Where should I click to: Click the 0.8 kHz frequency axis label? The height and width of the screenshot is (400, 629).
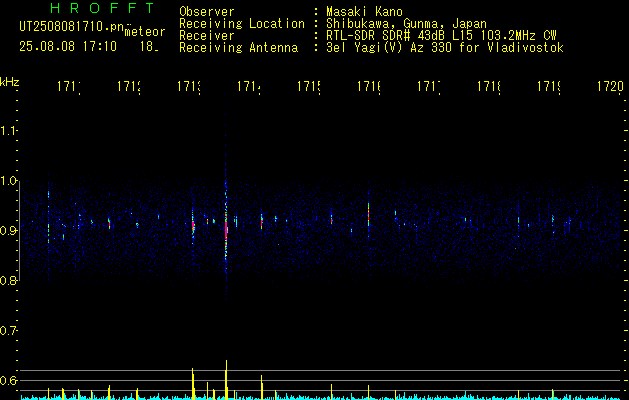[x=8, y=280]
